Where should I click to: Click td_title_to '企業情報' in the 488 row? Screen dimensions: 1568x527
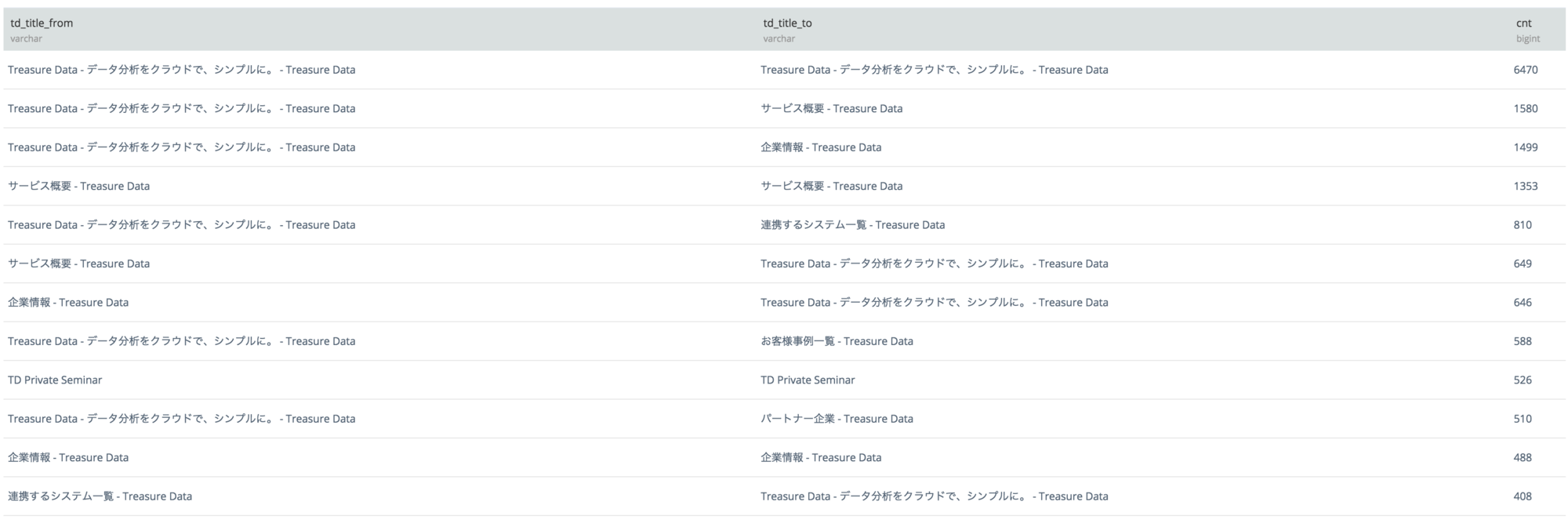tap(821, 458)
